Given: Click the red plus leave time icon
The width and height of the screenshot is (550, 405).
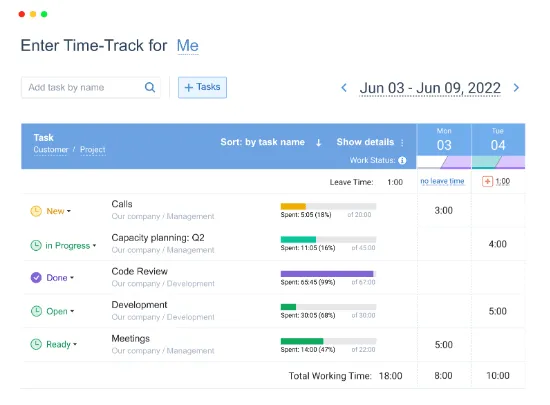Looking at the screenshot, I should 487,181.
